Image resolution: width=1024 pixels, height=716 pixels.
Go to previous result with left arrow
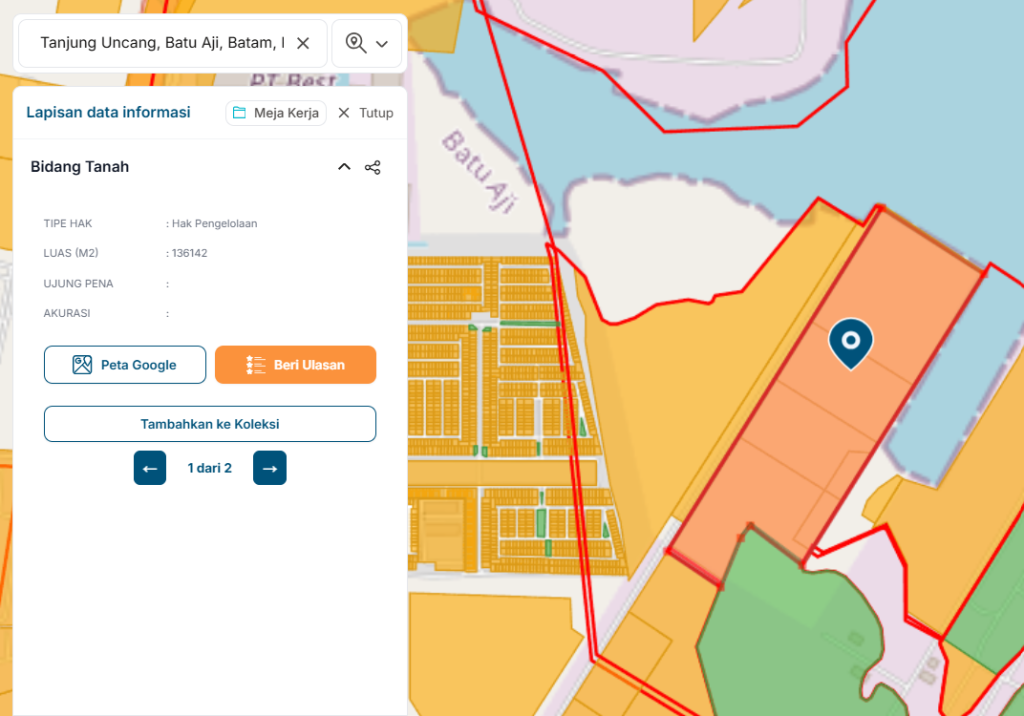150,468
